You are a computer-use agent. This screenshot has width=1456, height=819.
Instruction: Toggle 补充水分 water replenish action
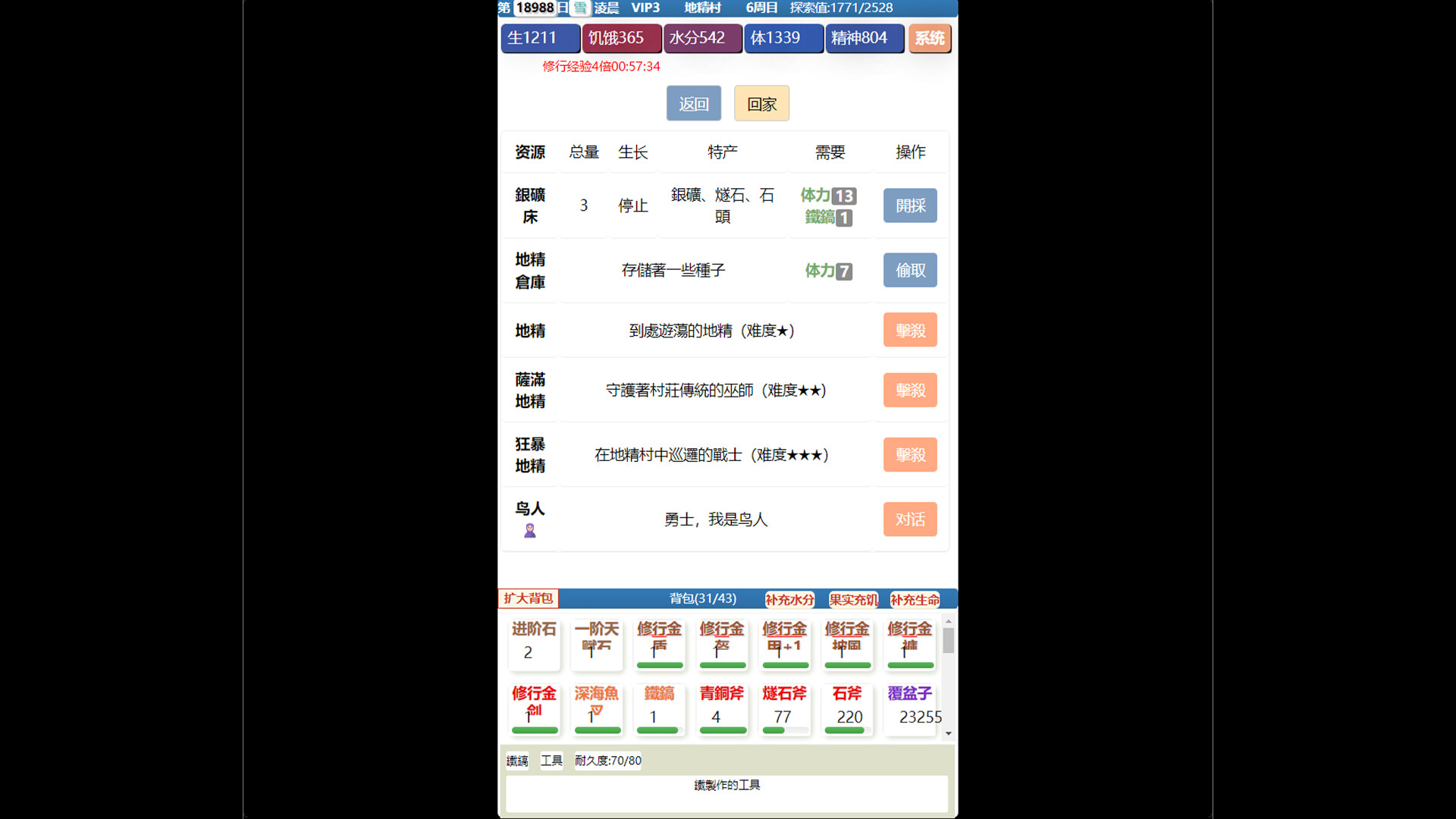pos(789,599)
